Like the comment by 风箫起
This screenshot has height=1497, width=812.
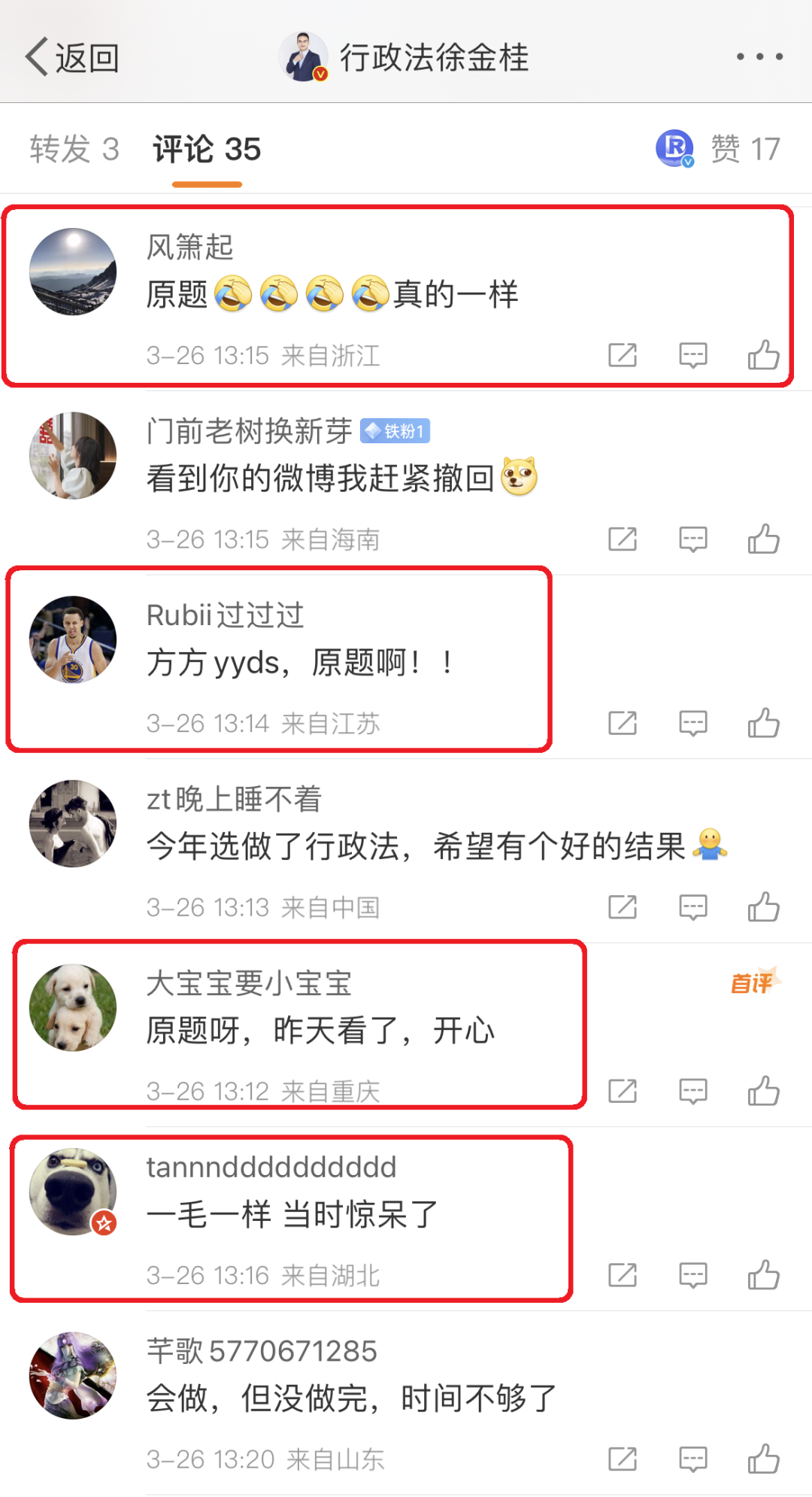click(x=763, y=354)
